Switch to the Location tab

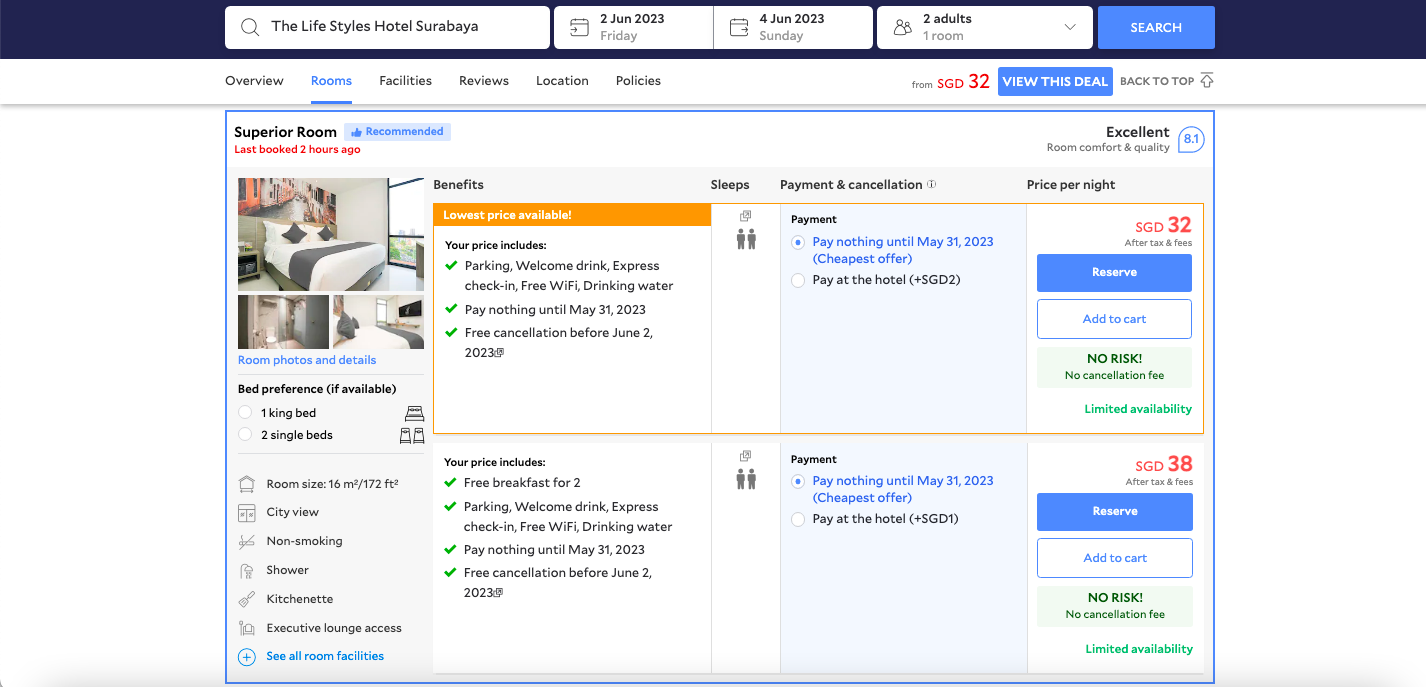pos(562,81)
